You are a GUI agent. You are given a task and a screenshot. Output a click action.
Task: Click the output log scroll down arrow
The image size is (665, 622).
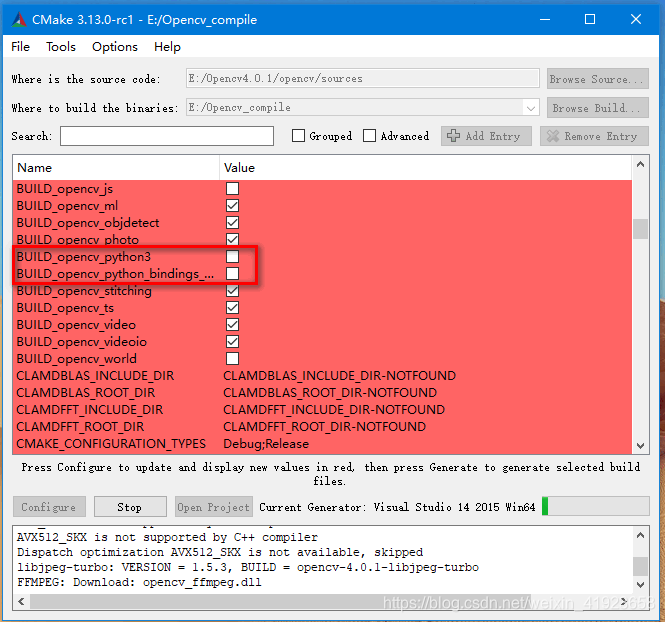640,585
